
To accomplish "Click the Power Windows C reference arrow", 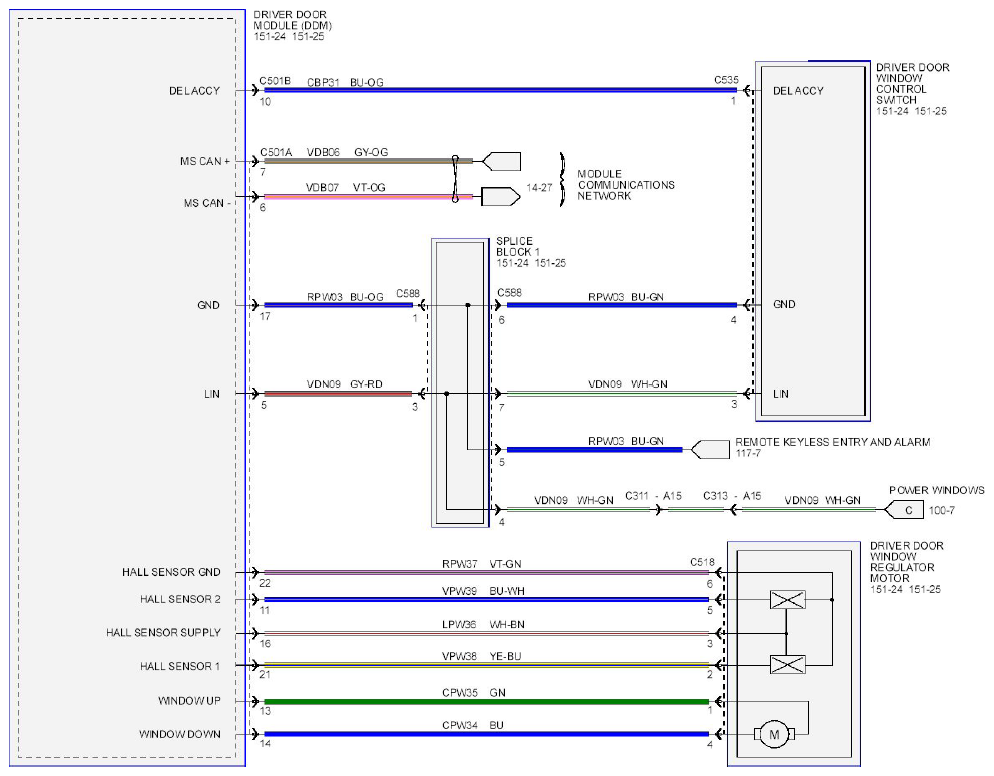I will tap(903, 510).
